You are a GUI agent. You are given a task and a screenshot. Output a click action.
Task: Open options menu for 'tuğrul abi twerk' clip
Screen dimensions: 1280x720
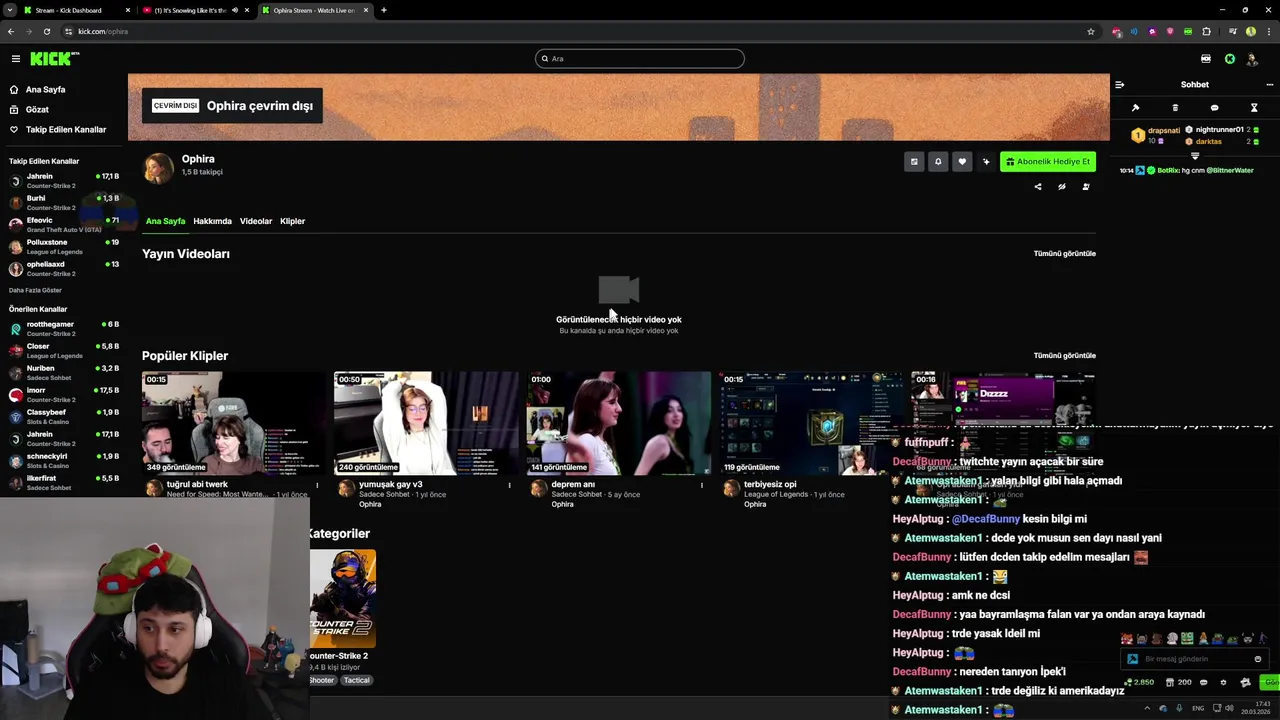click(x=317, y=486)
